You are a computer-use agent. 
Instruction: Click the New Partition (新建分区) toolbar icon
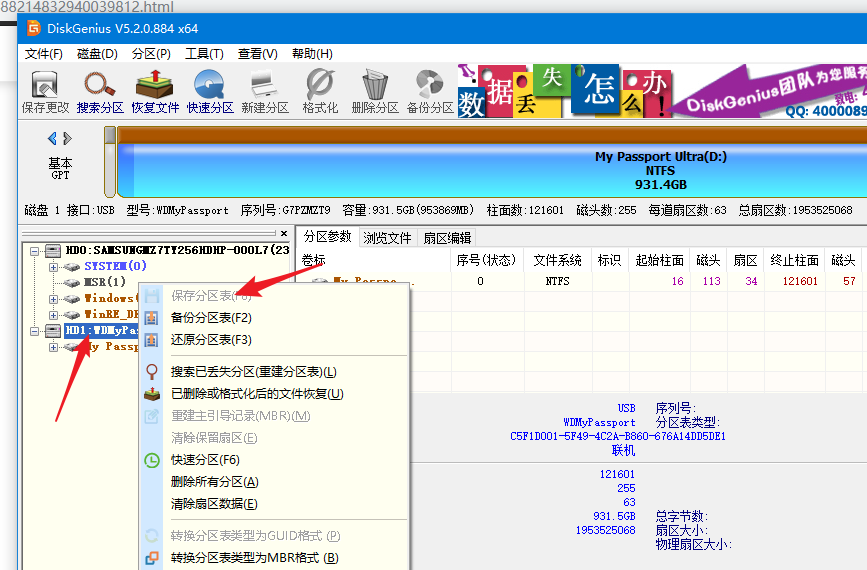click(264, 90)
